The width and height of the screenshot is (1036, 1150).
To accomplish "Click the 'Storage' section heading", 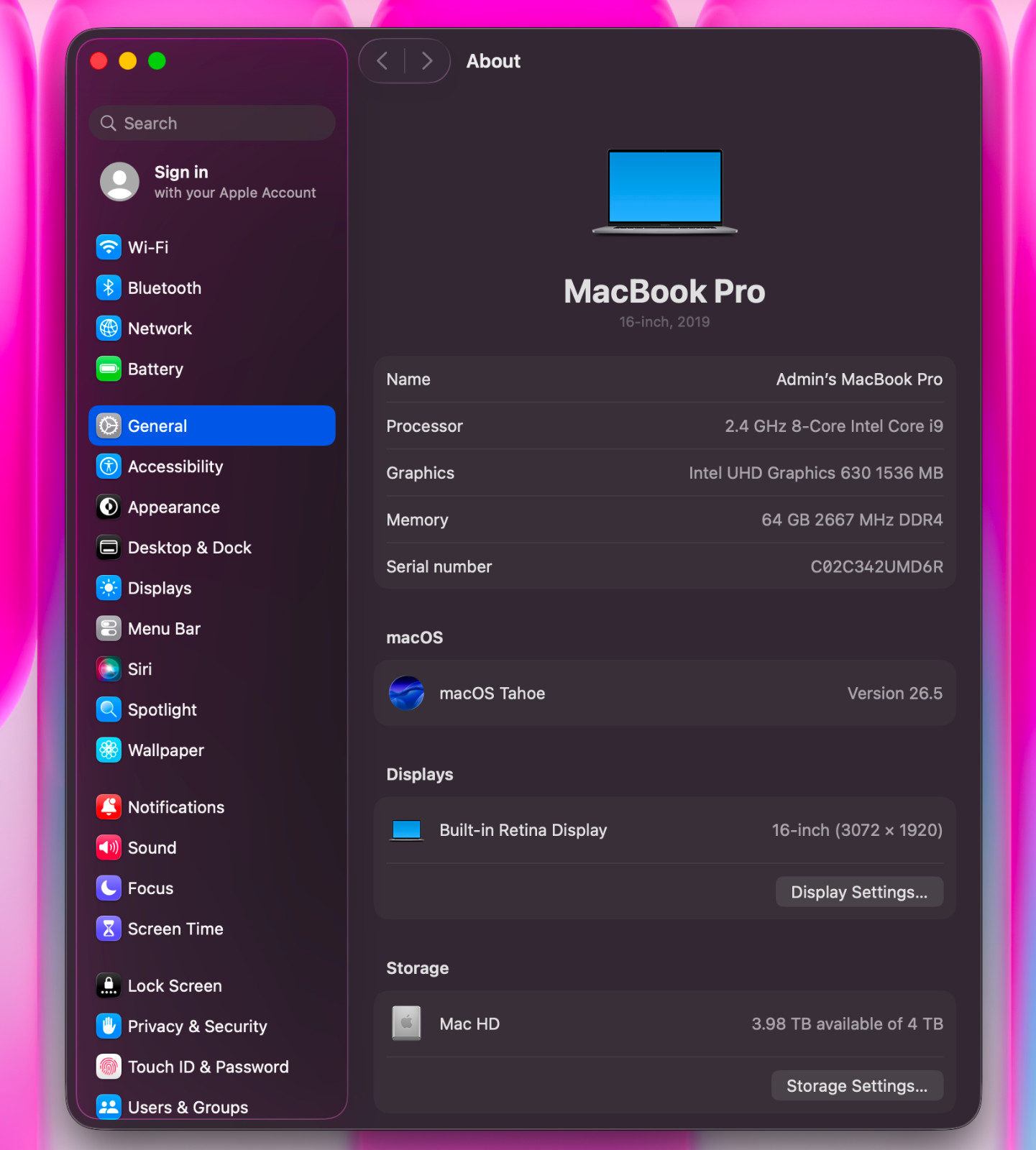I will point(418,968).
